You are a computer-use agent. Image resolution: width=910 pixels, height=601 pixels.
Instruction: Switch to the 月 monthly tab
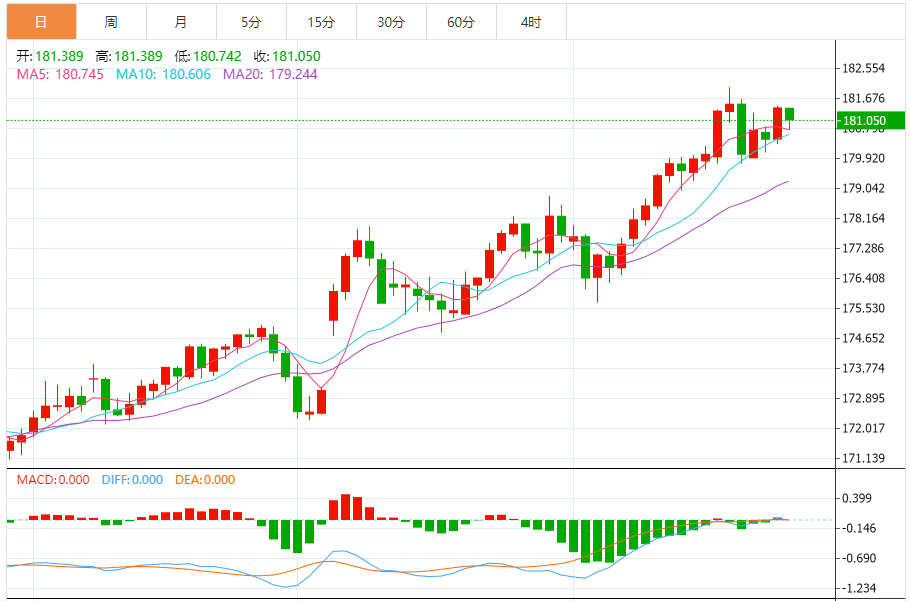(181, 22)
